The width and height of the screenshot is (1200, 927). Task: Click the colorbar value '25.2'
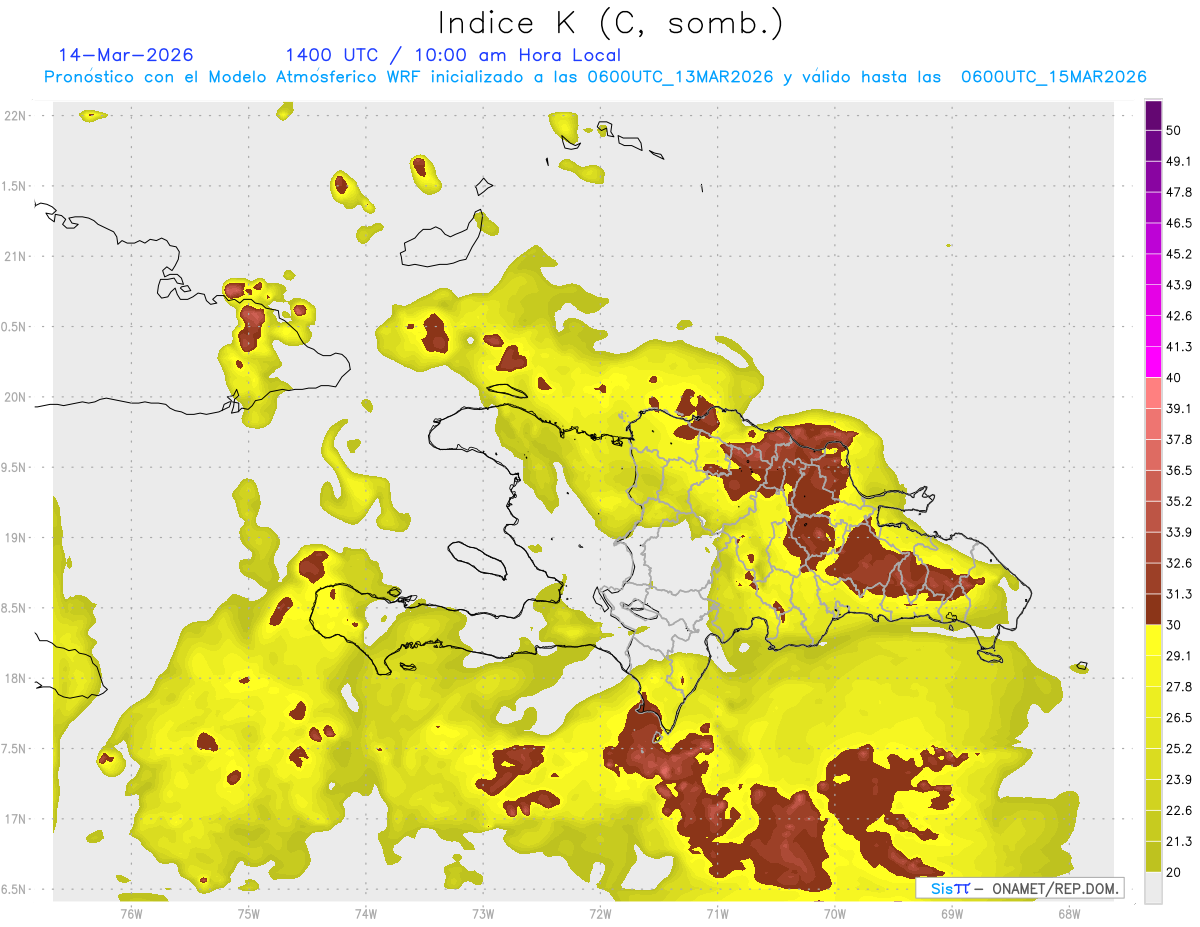click(1179, 749)
